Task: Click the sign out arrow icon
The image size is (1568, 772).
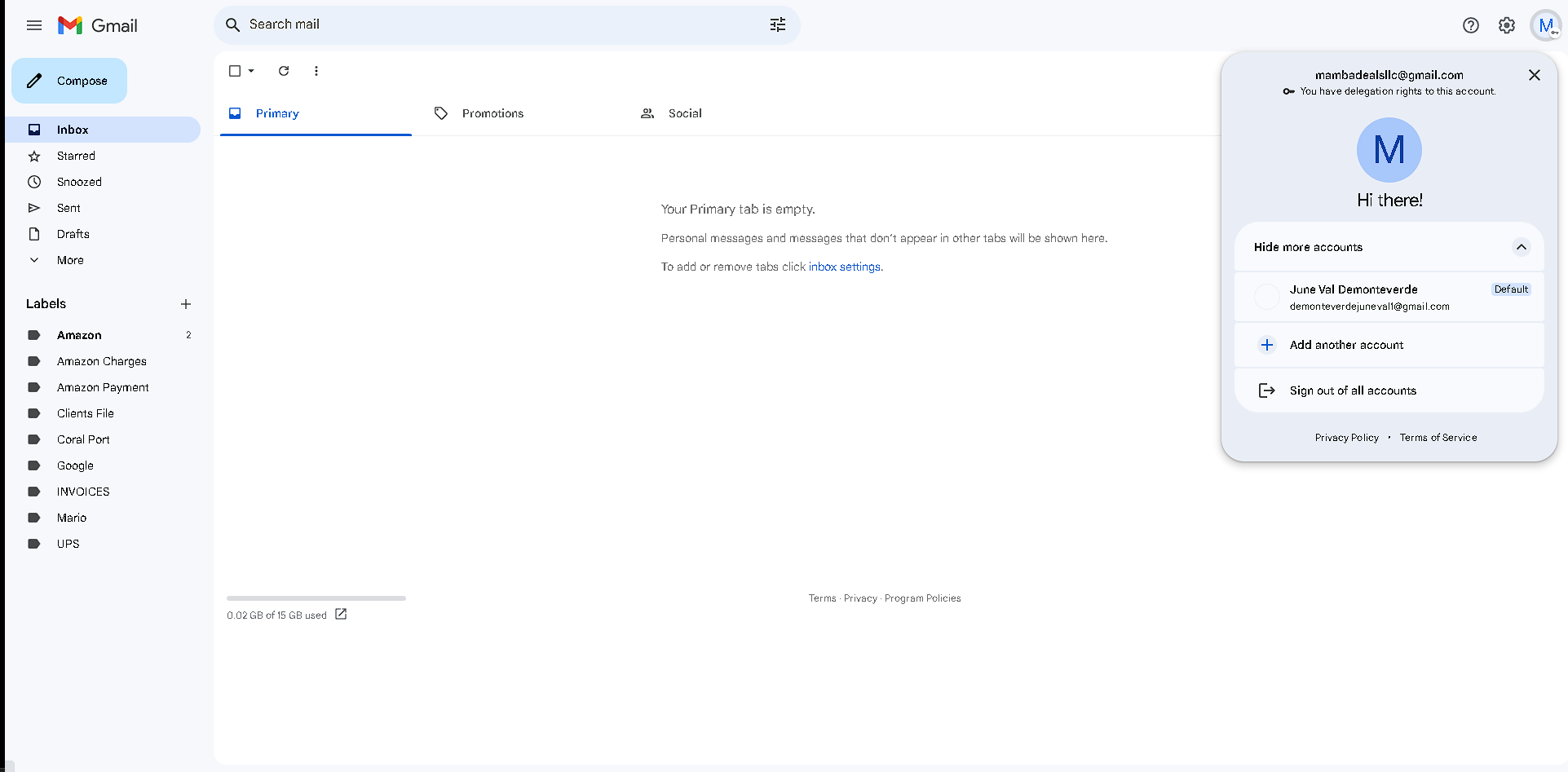Action: [1267, 390]
